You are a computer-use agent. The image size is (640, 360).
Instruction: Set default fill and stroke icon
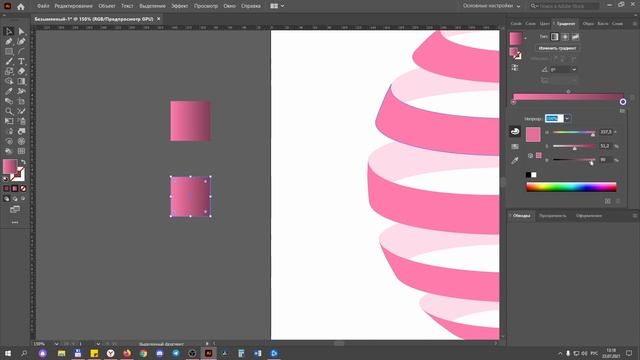(x=5, y=179)
